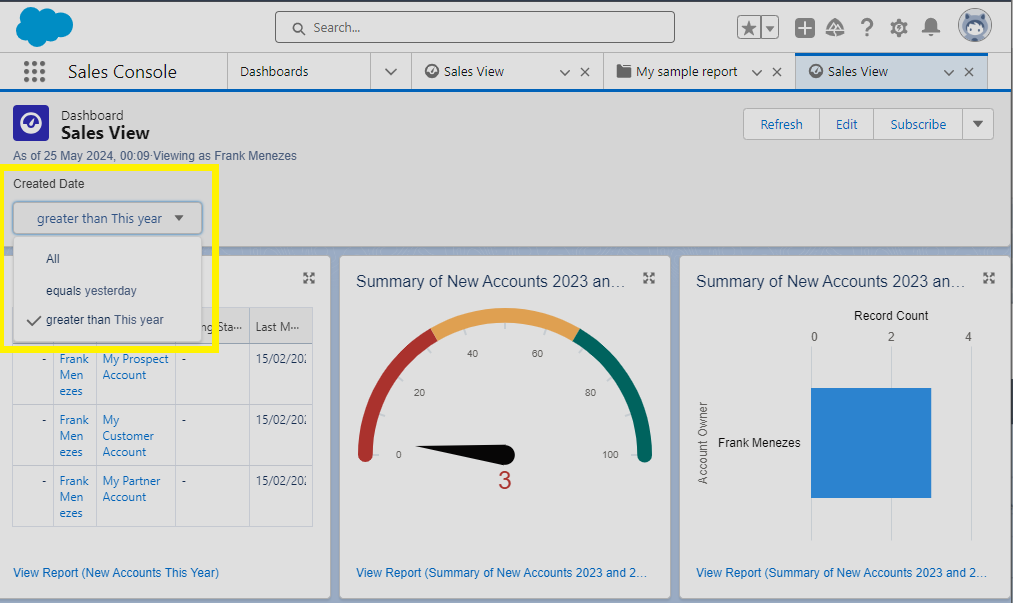This screenshot has height=603, width=1013.
Task: Open the active Sales View tab options chevron
Action: [x=949, y=72]
